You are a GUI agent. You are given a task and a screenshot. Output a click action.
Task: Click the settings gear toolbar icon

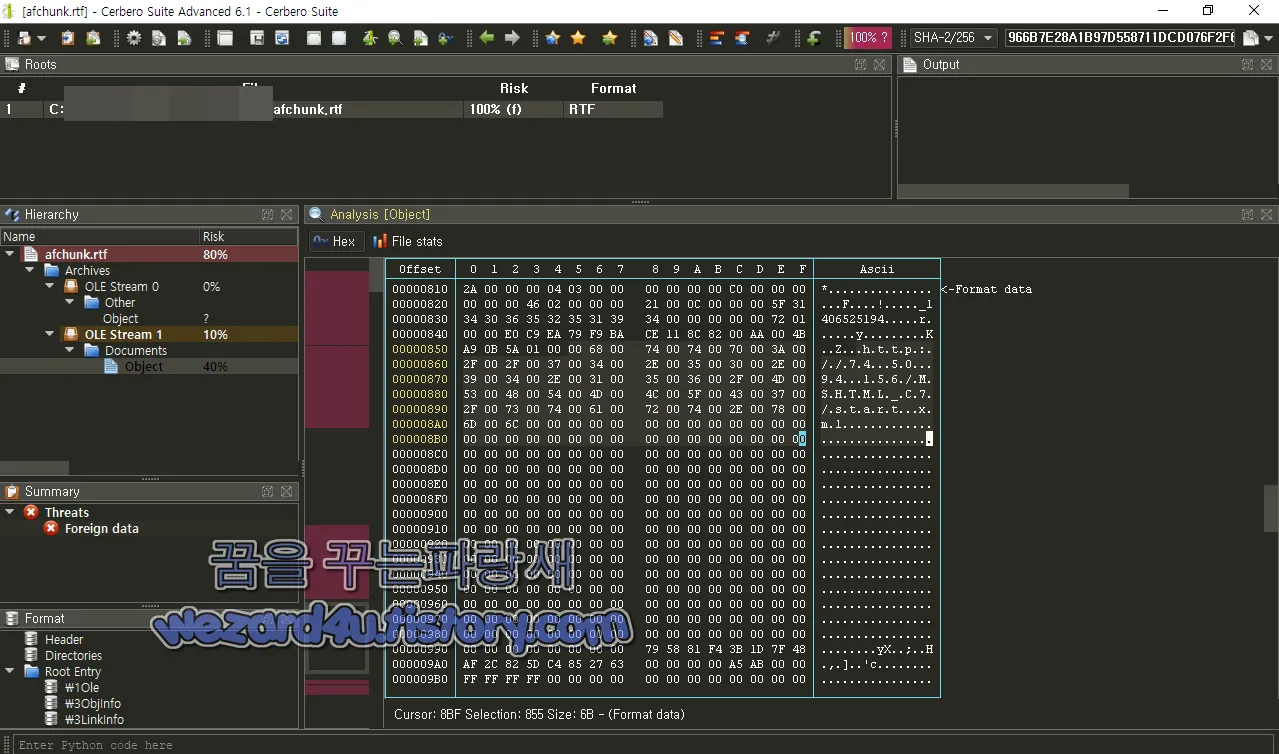(x=133, y=38)
